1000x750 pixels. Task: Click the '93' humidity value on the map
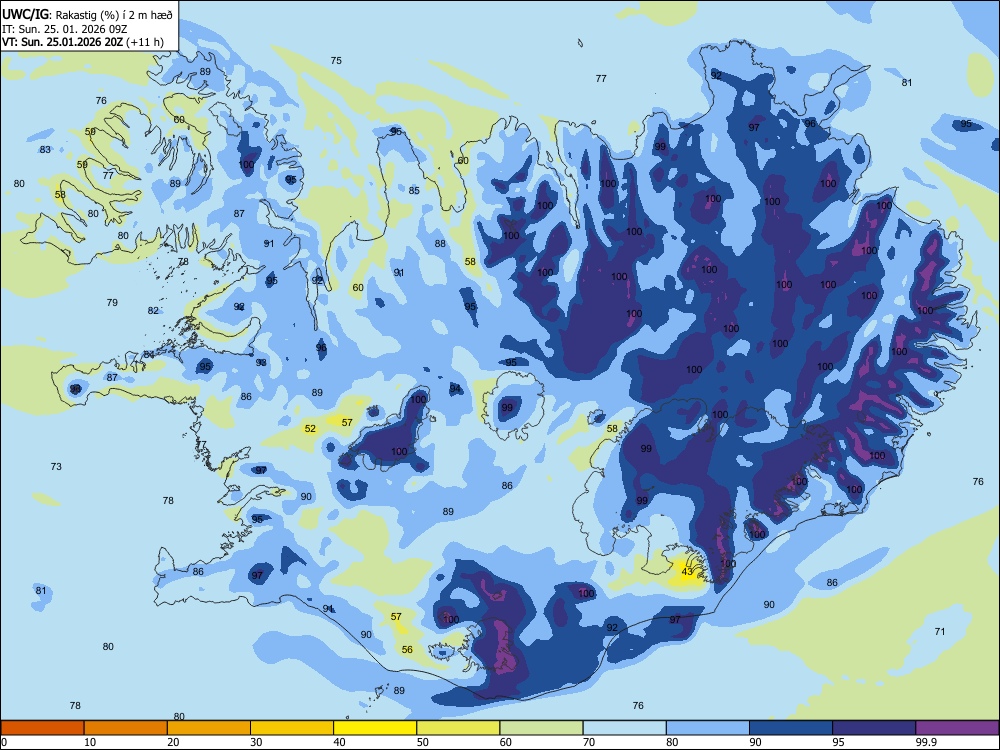pos(261,362)
